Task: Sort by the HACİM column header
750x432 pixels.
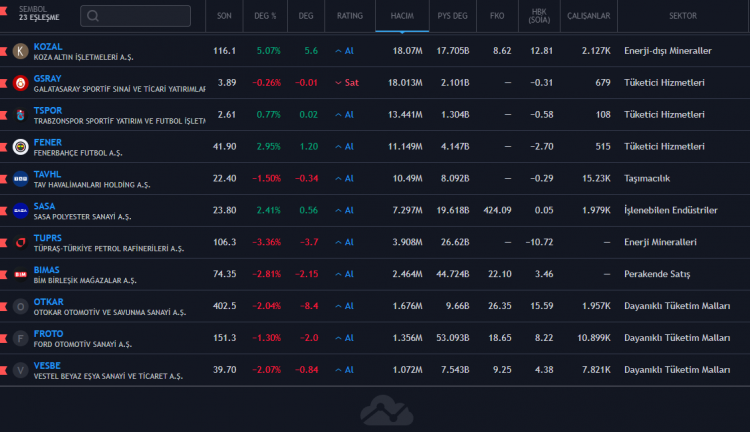Action: pos(402,16)
